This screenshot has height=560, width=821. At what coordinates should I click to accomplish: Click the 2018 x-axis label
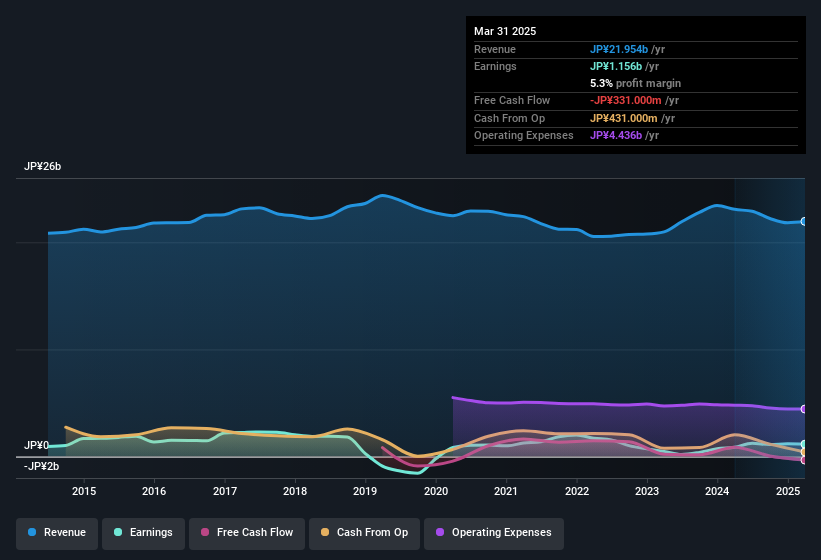point(295,491)
